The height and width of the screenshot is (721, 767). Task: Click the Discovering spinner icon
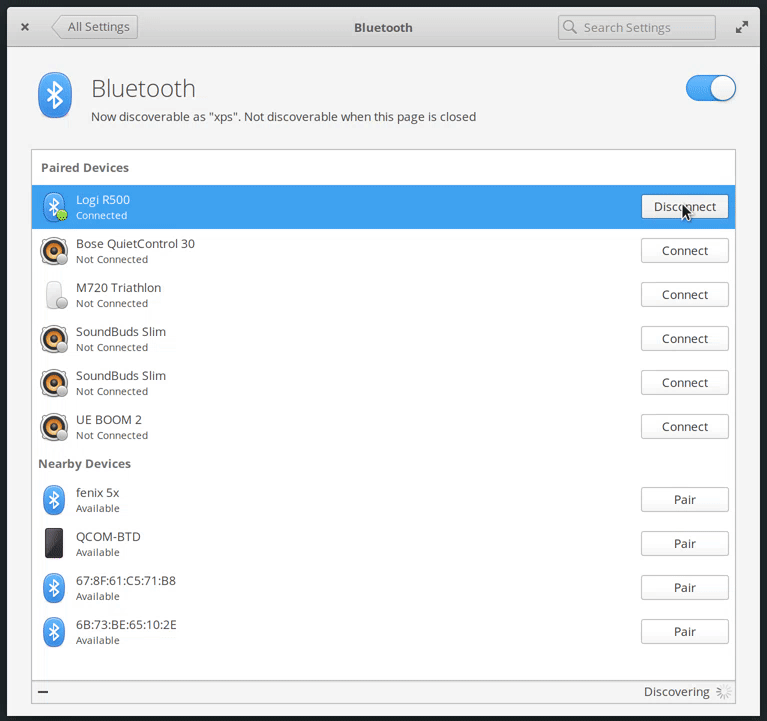[x=723, y=692]
